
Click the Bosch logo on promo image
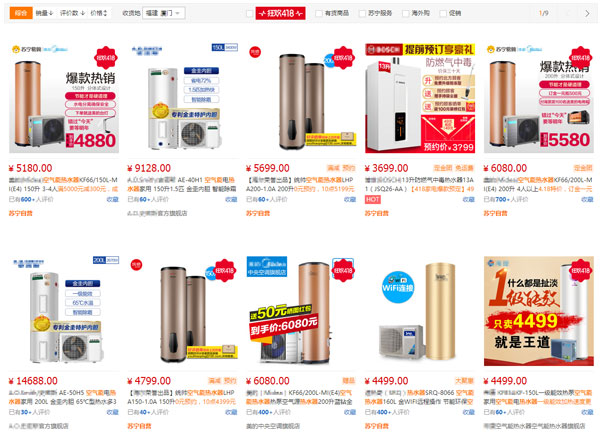384,49
